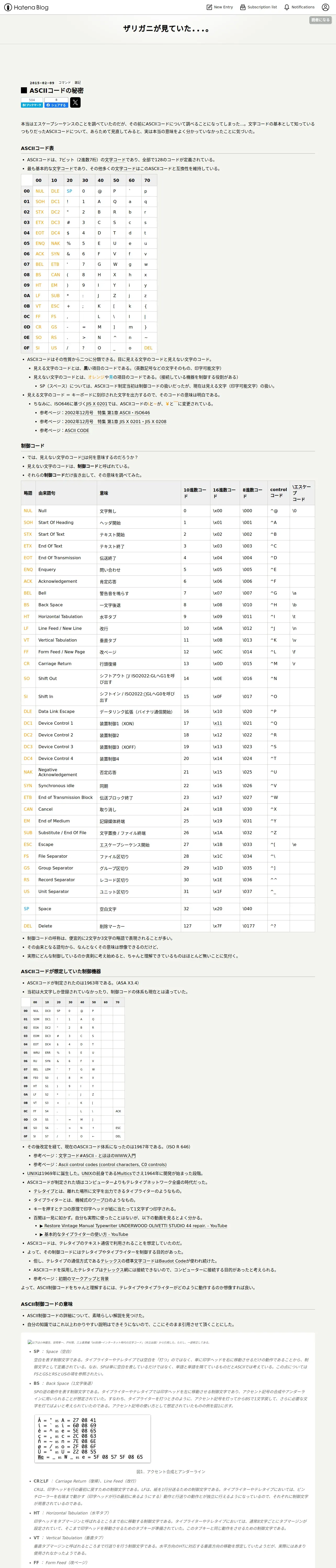This screenshot has height=1568, width=336.
Task: Open 文字コード#ASCII とほほのWWW入門 link
Action: coord(97,1155)
